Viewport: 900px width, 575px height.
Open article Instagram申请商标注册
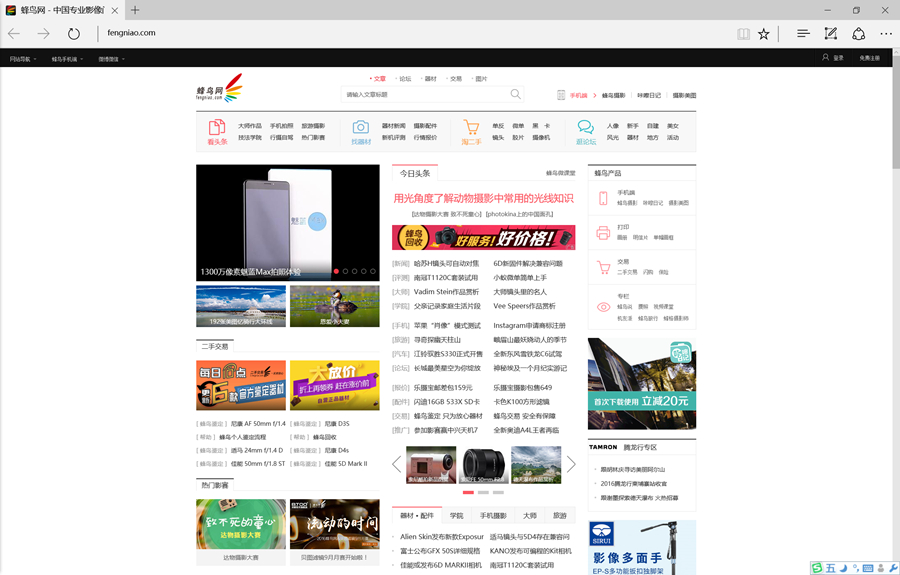529,325
